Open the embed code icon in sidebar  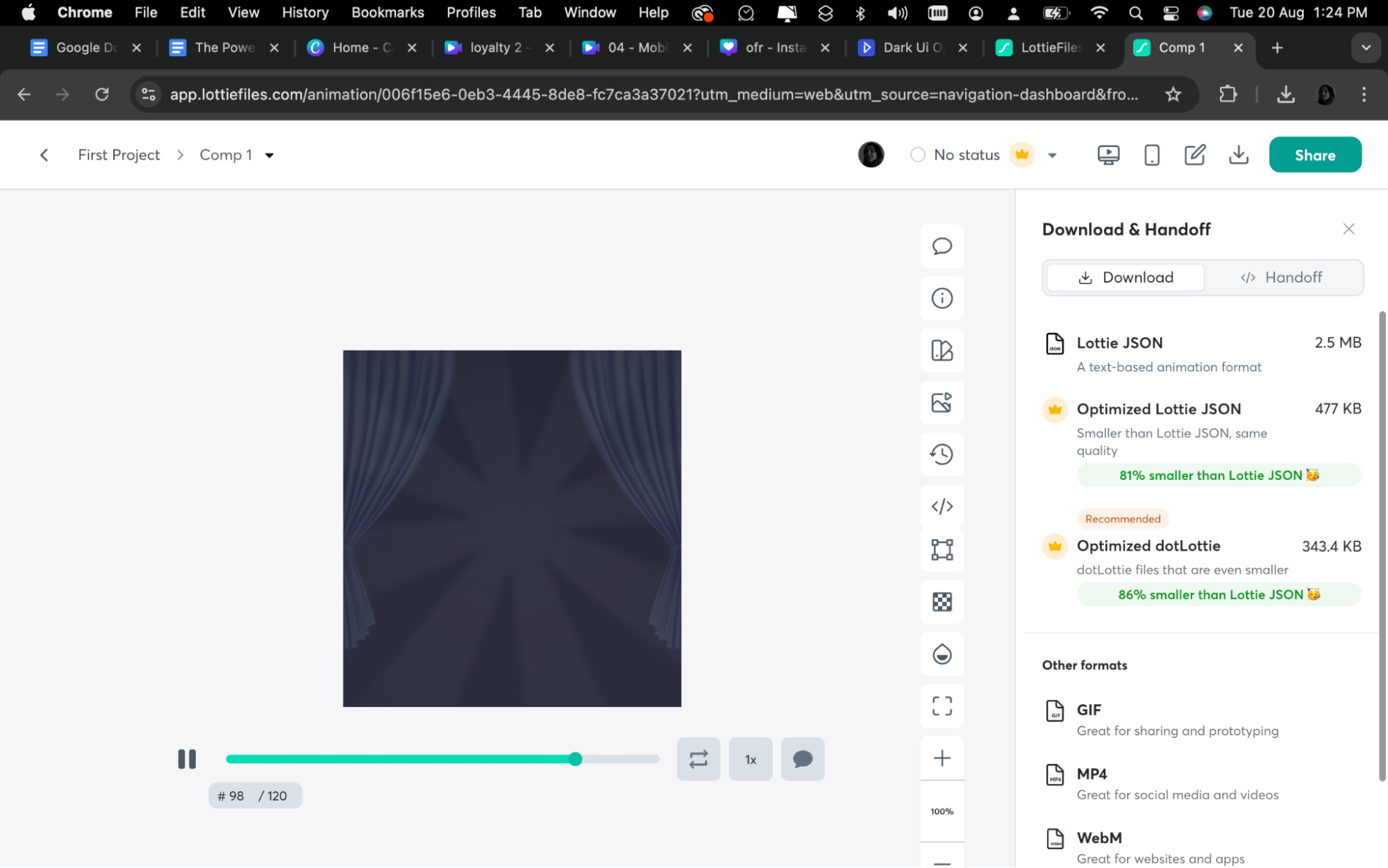(x=942, y=506)
